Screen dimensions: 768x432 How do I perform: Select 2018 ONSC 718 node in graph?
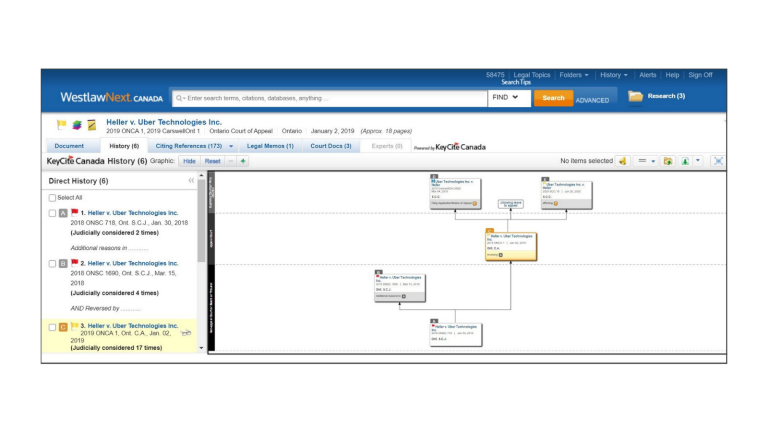[x=456, y=333]
